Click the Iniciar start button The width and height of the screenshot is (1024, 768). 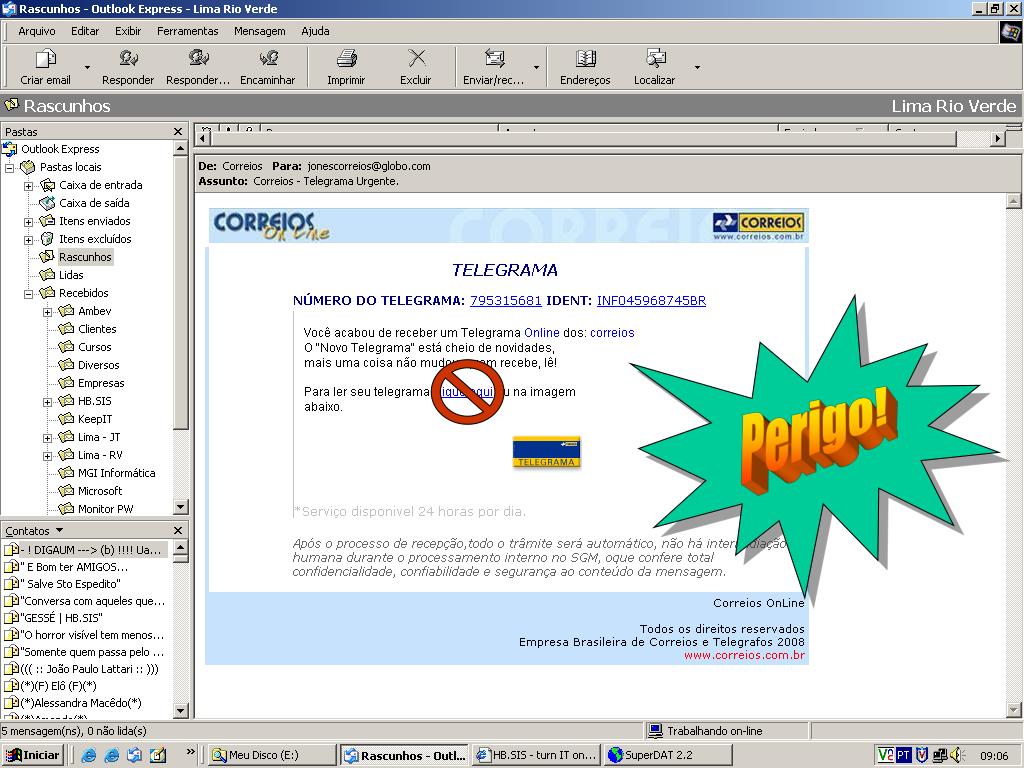33,755
